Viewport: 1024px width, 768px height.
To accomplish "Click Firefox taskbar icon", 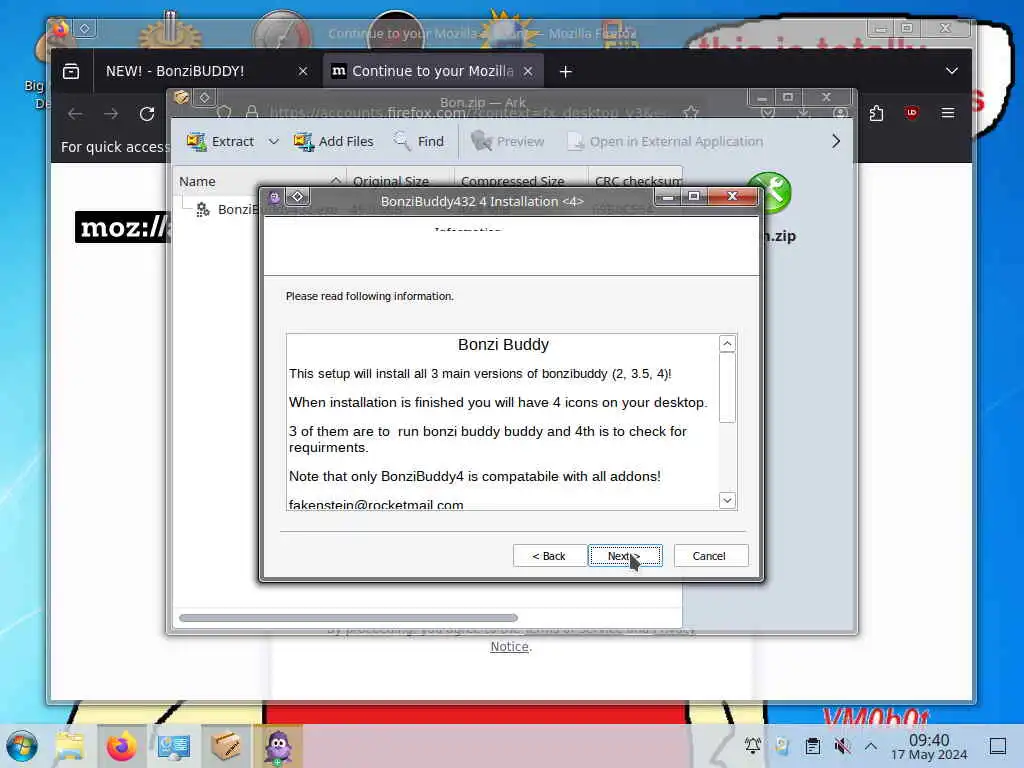I will click(x=121, y=746).
